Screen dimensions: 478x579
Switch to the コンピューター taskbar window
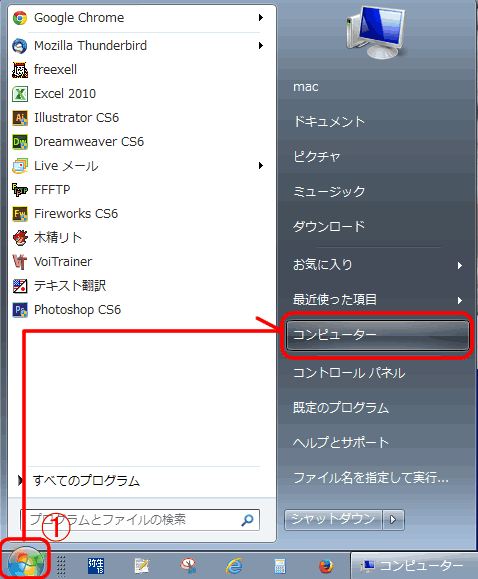(414, 566)
